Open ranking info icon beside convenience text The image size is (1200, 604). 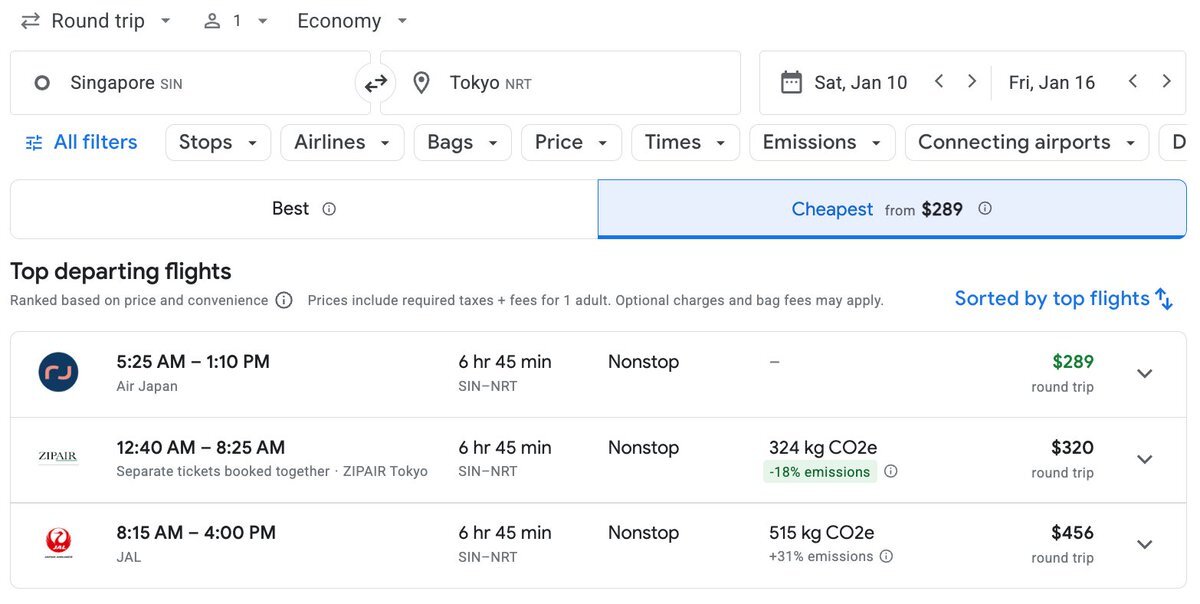[284, 300]
